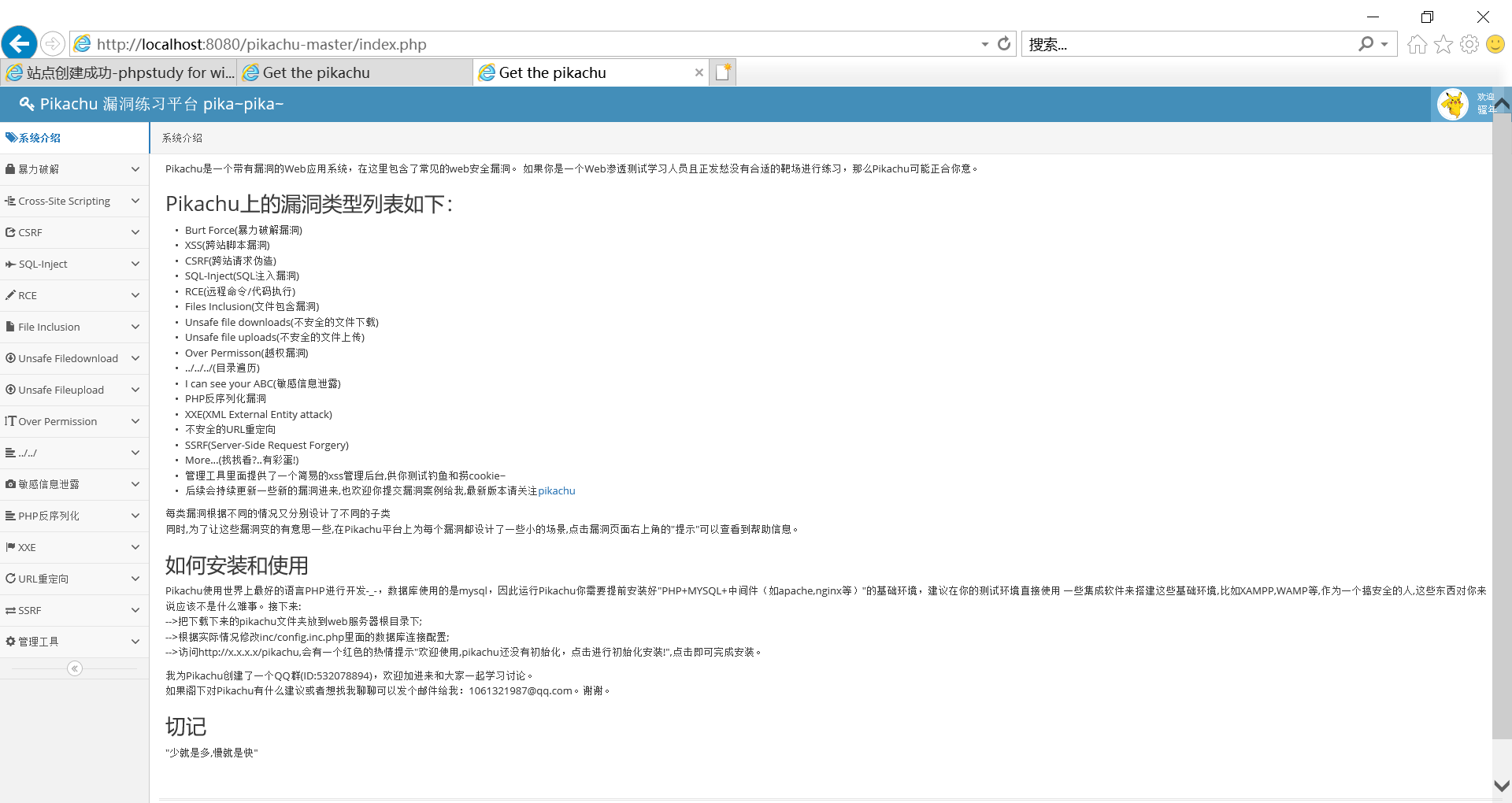Open the address bar autocomplete dropdown
Image resolution: width=1512 pixels, height=803 pixels.
click(x=983, y=44)
